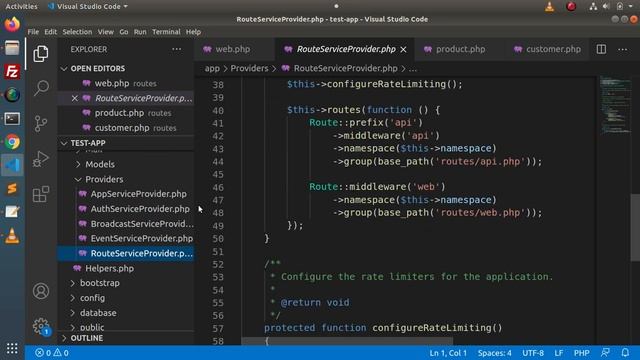Image resolution: width=640 pixels, height=360 pixels.
Task: Click the editor vertical scrollbar thumb
Action: pos(635,227)
